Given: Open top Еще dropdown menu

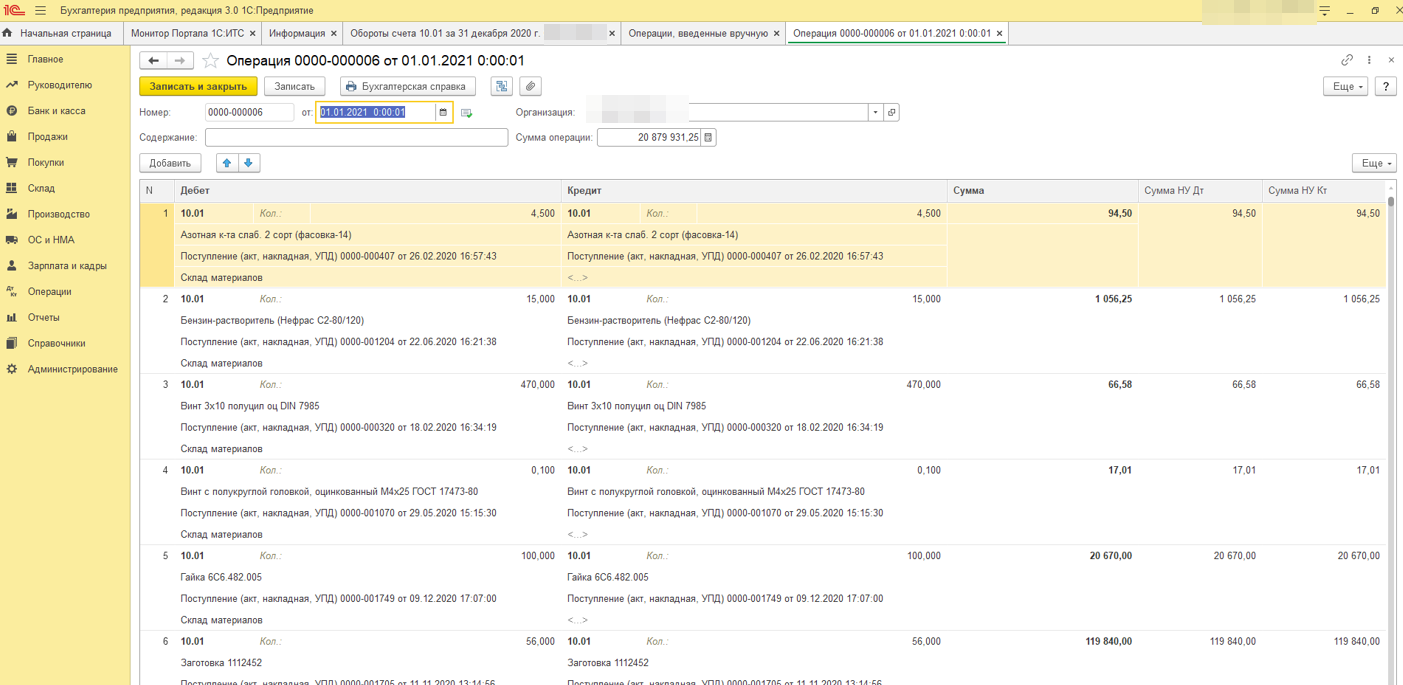Looking at the screenshot, I should (1345, 87).
